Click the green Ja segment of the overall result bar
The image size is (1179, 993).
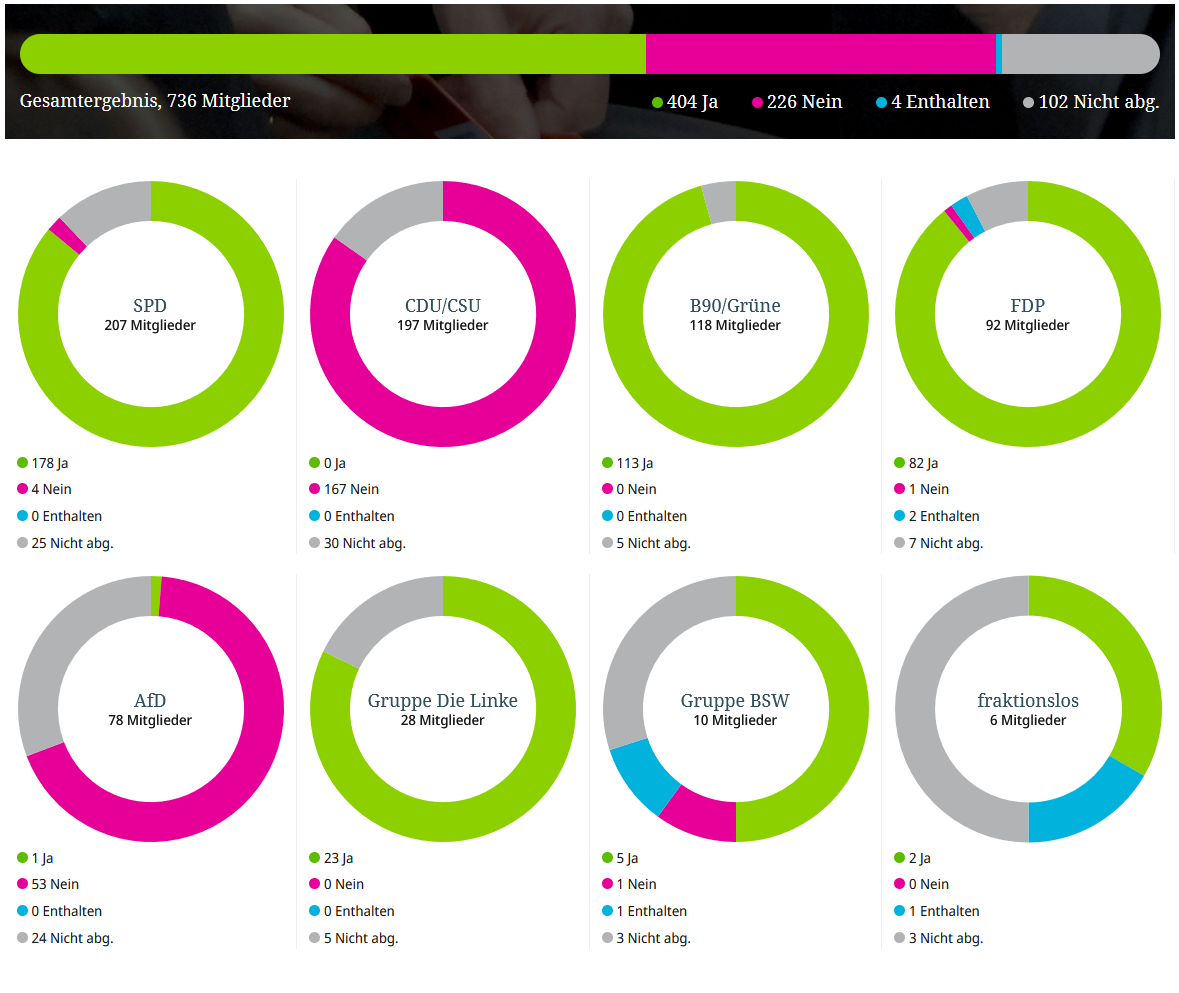coord(333,54)
